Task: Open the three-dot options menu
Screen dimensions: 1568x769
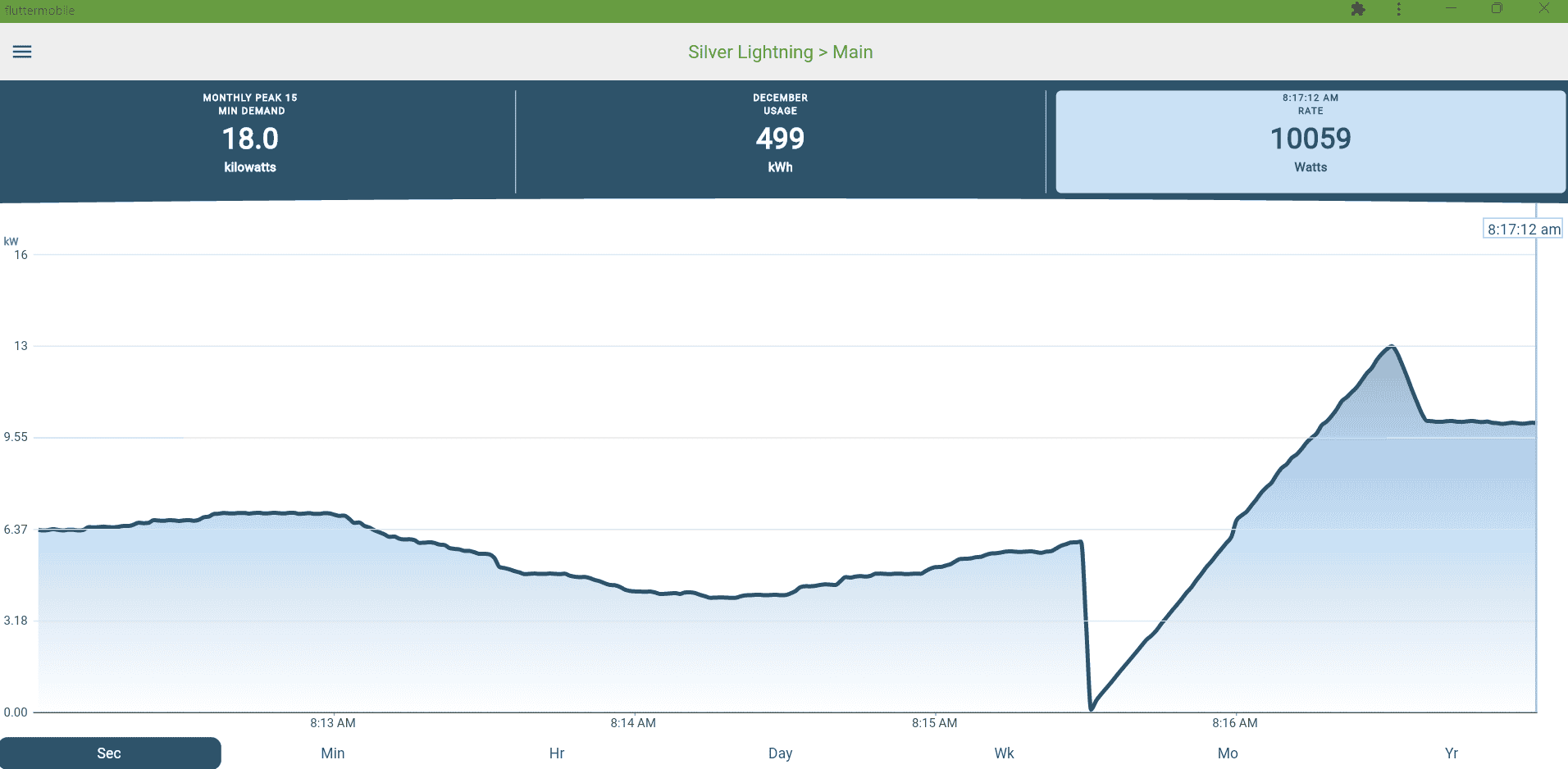Action: [x=1399, y=9]
